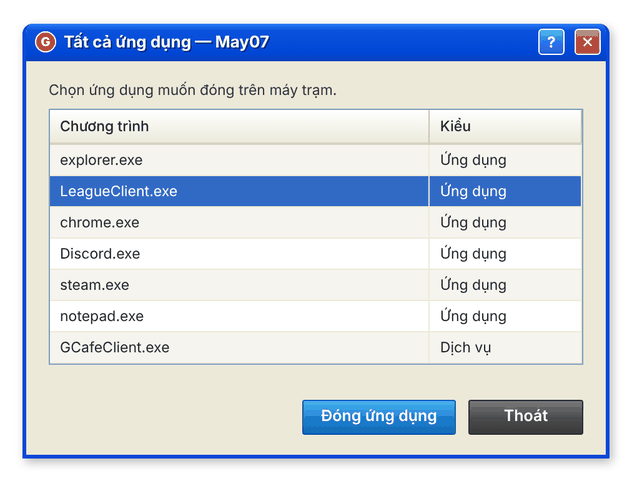Sort by the Kiểu column header
The image size is (632, 481).
505,127
